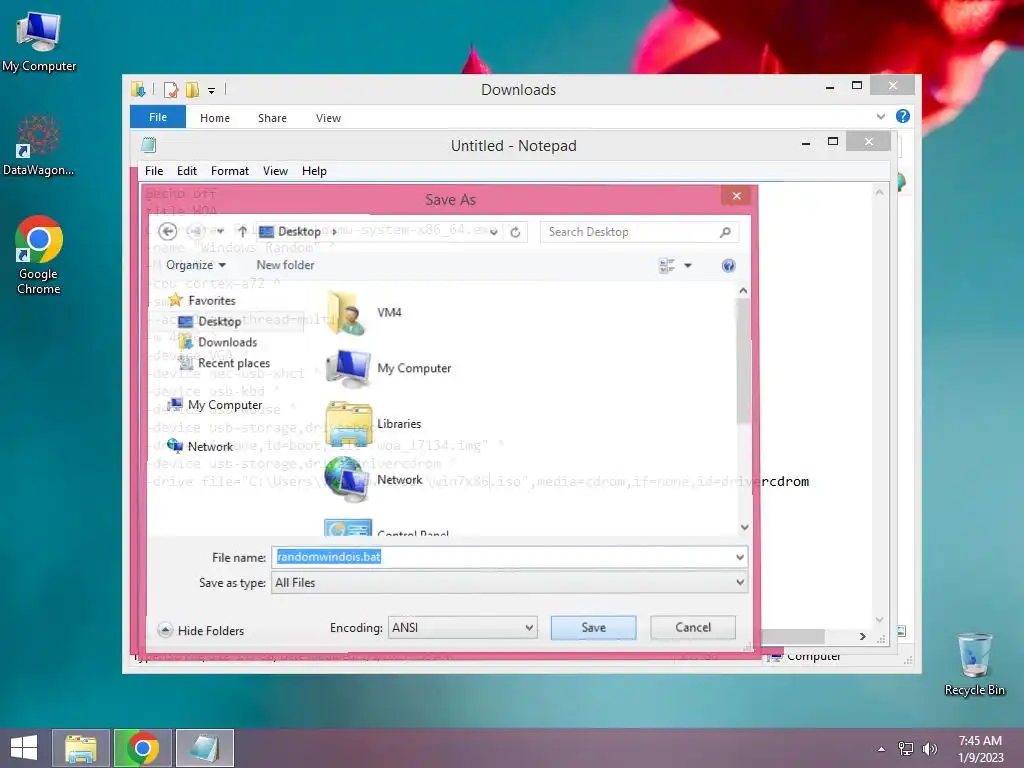Image resolution: width=1024 pixels, height=768 pixels.
Task: Switch to Notepad taskbar button
Action: pyautogui.click(x=204, y=748)
